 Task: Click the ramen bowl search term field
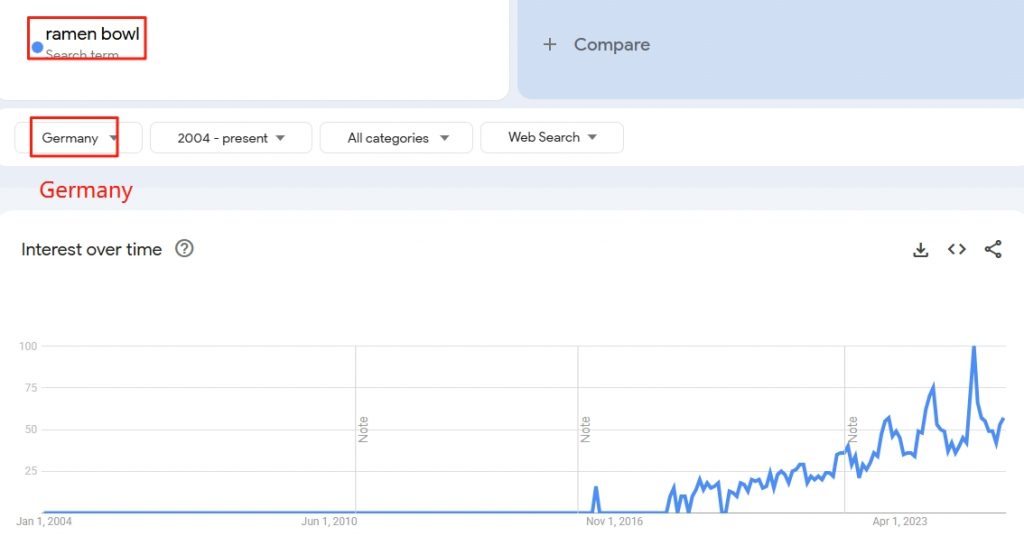(92, 35)
